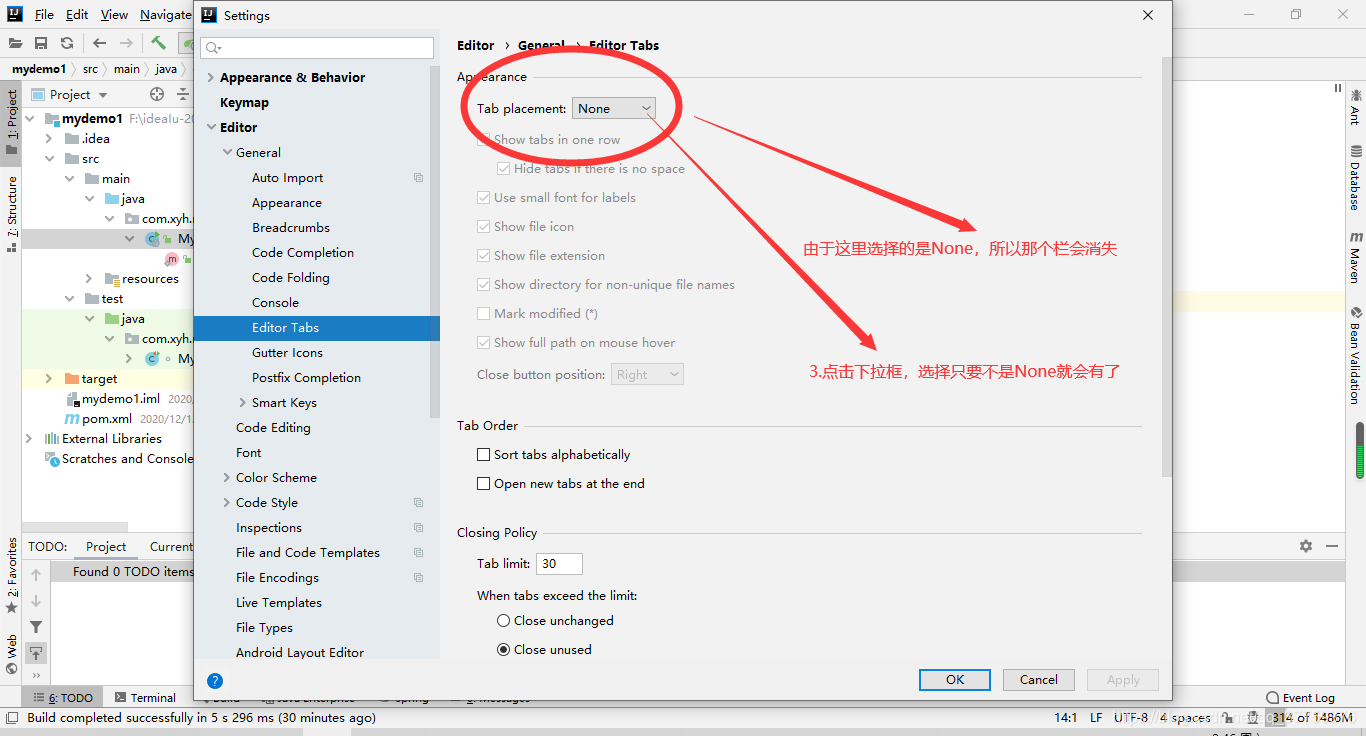Click the autoscroll to source icon in TODO panel
The width and height of the screenshot is (1366, 736).
(36, 653)
